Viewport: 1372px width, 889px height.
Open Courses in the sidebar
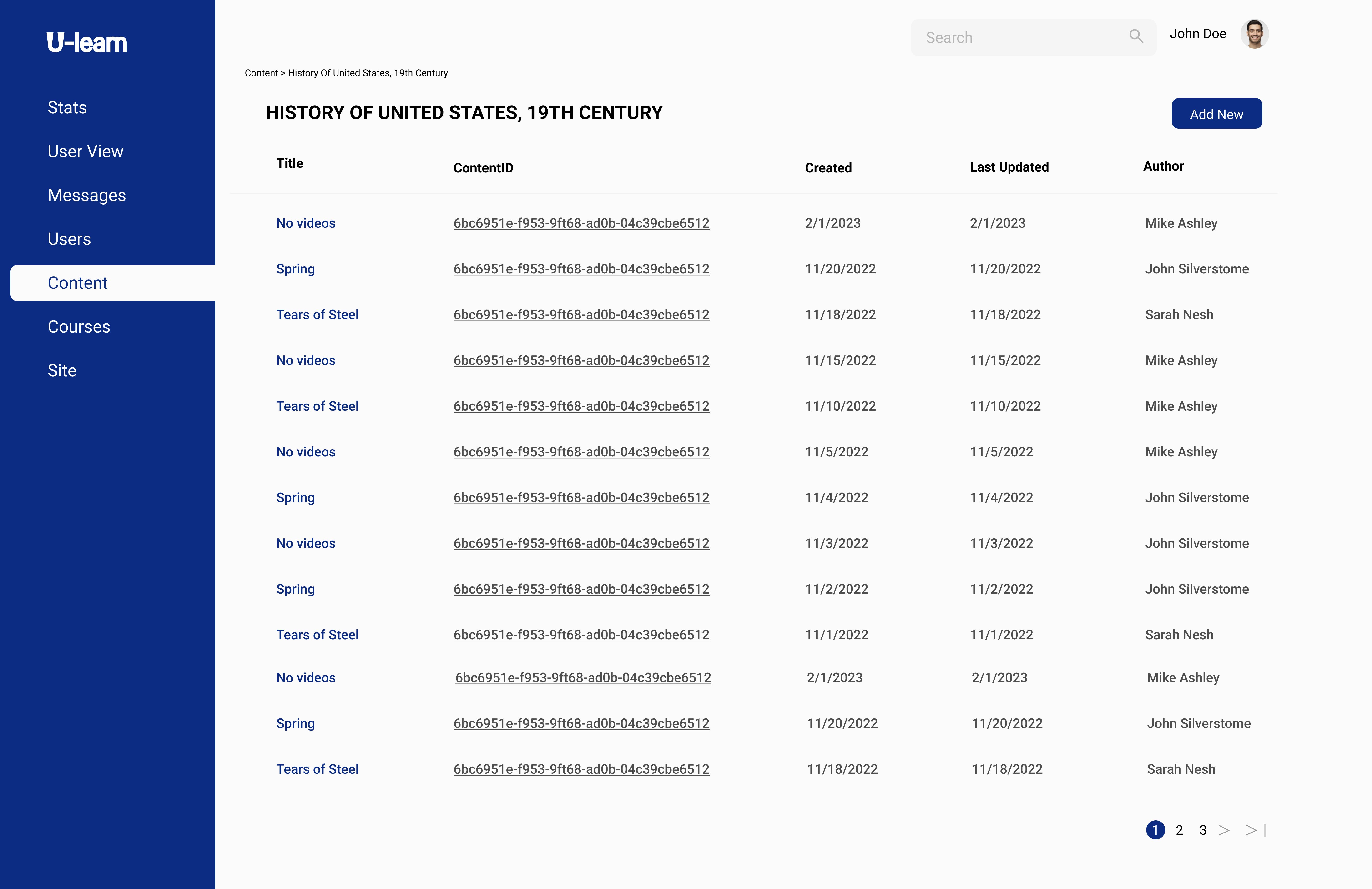point(79,327)
